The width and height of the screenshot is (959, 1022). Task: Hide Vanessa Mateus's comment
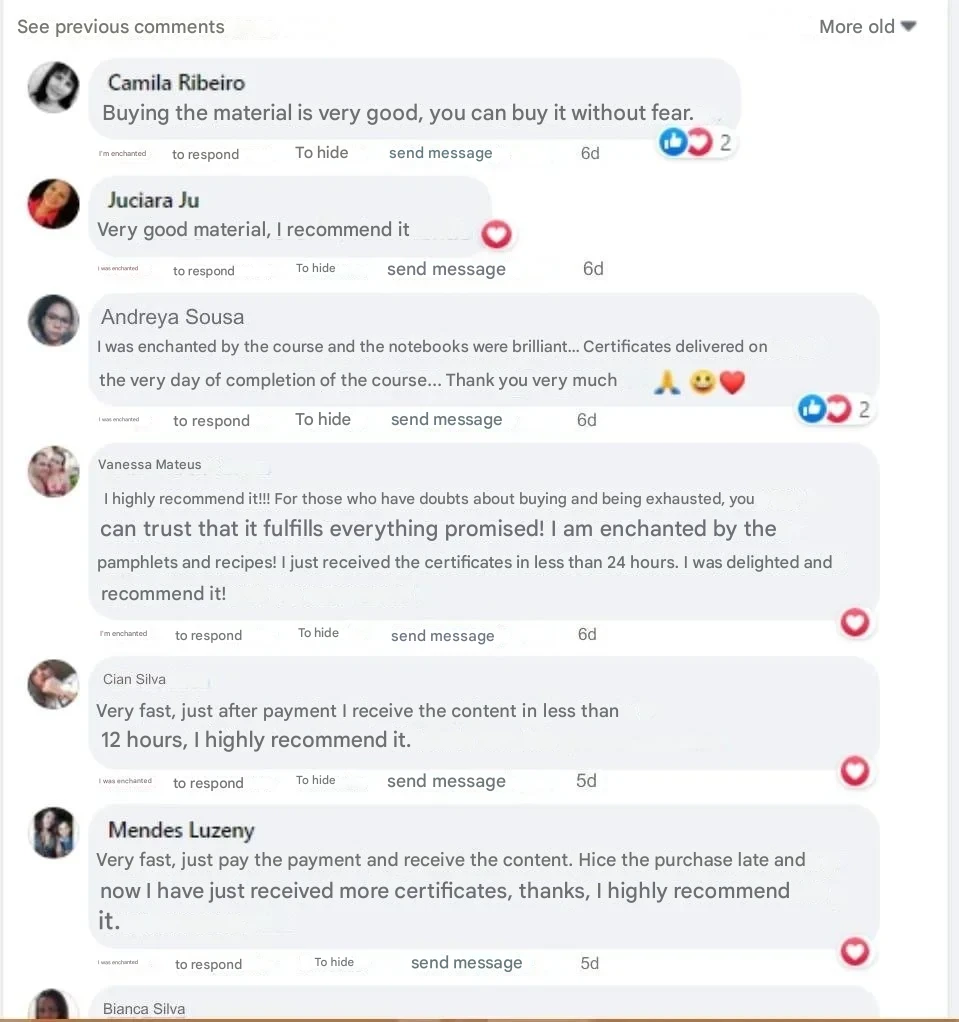(318, 633)
